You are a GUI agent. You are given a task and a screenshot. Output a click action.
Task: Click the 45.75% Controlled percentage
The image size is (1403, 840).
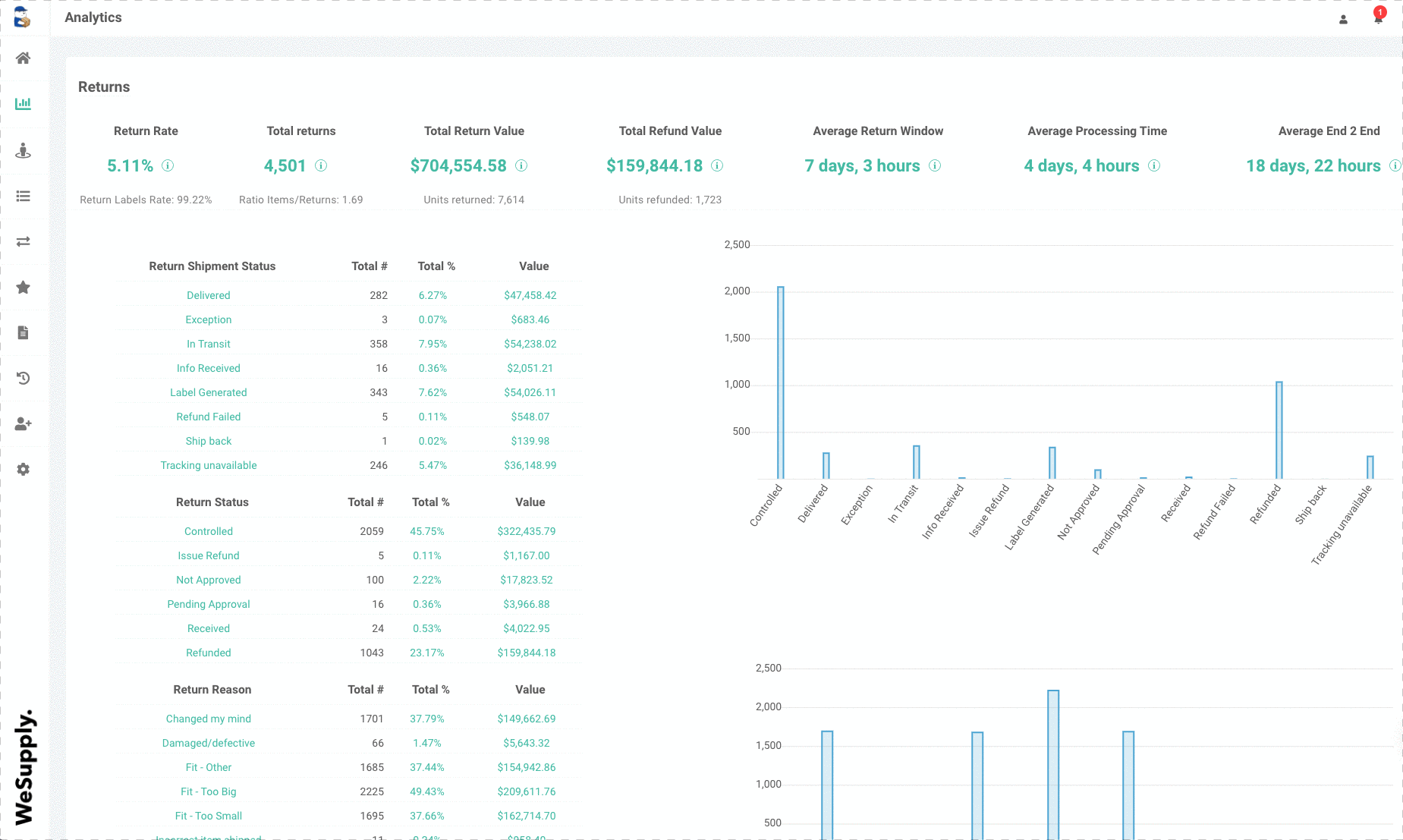(427, 531)
